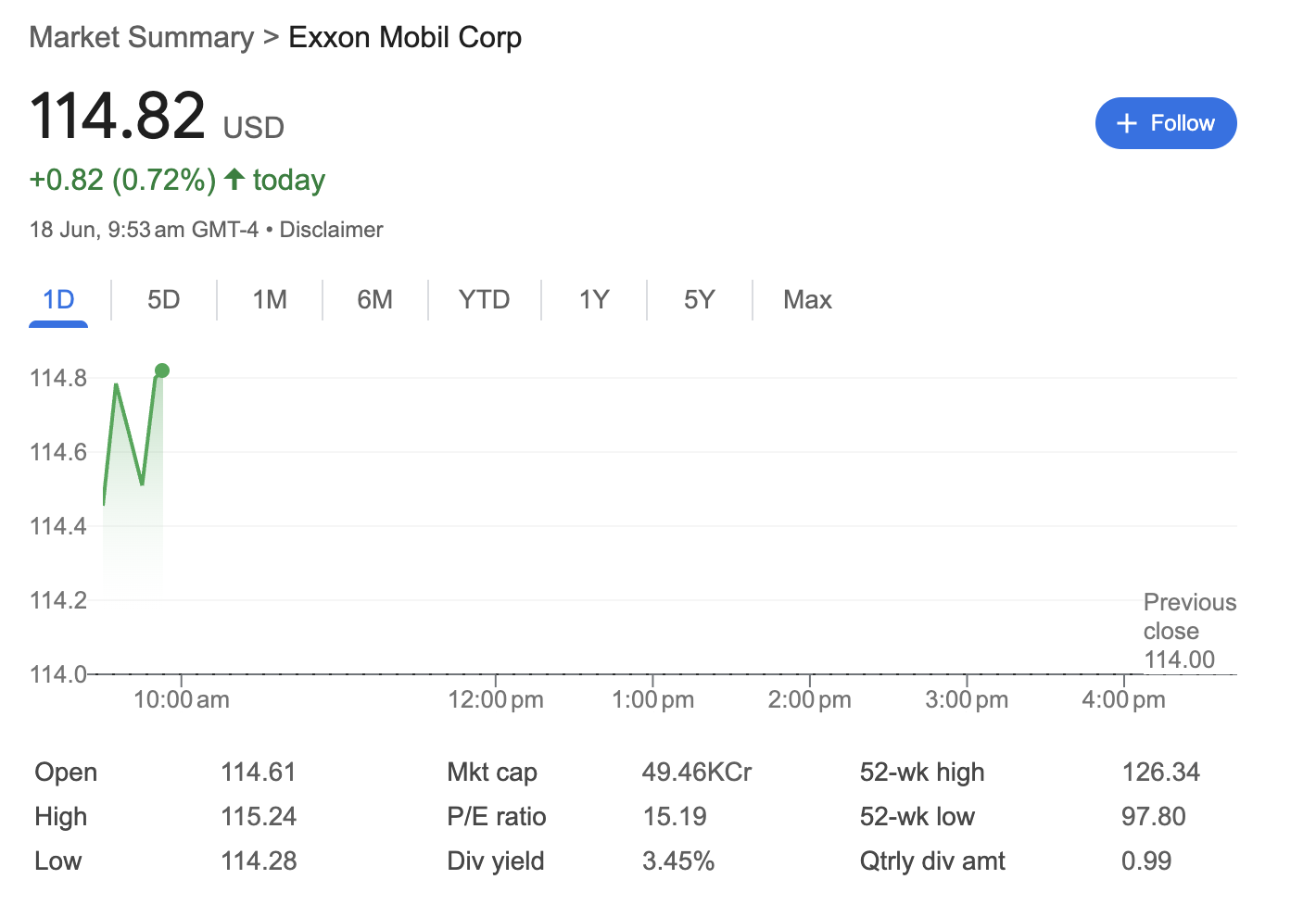Select the 1D time range tab
The image size is (1316, 917).
[x=58, y=300]
